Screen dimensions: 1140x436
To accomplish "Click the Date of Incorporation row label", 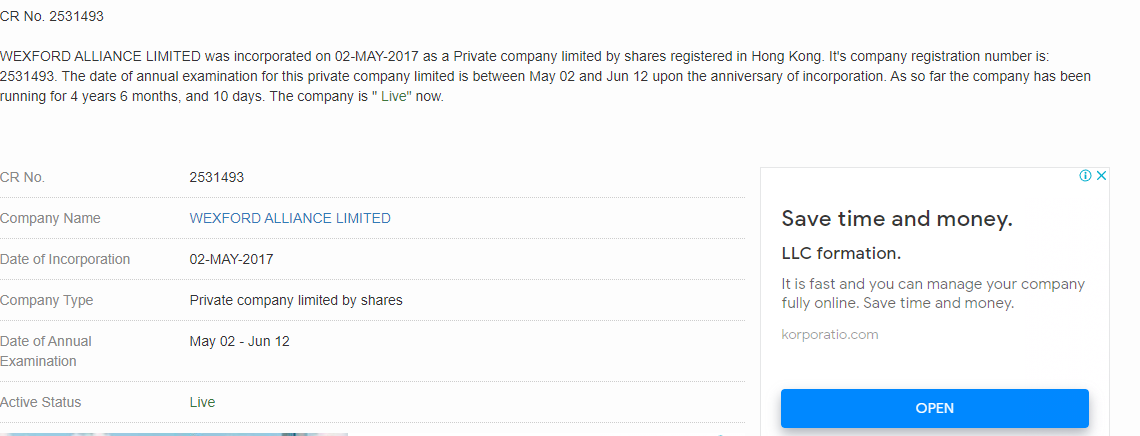I will (65, 259).
